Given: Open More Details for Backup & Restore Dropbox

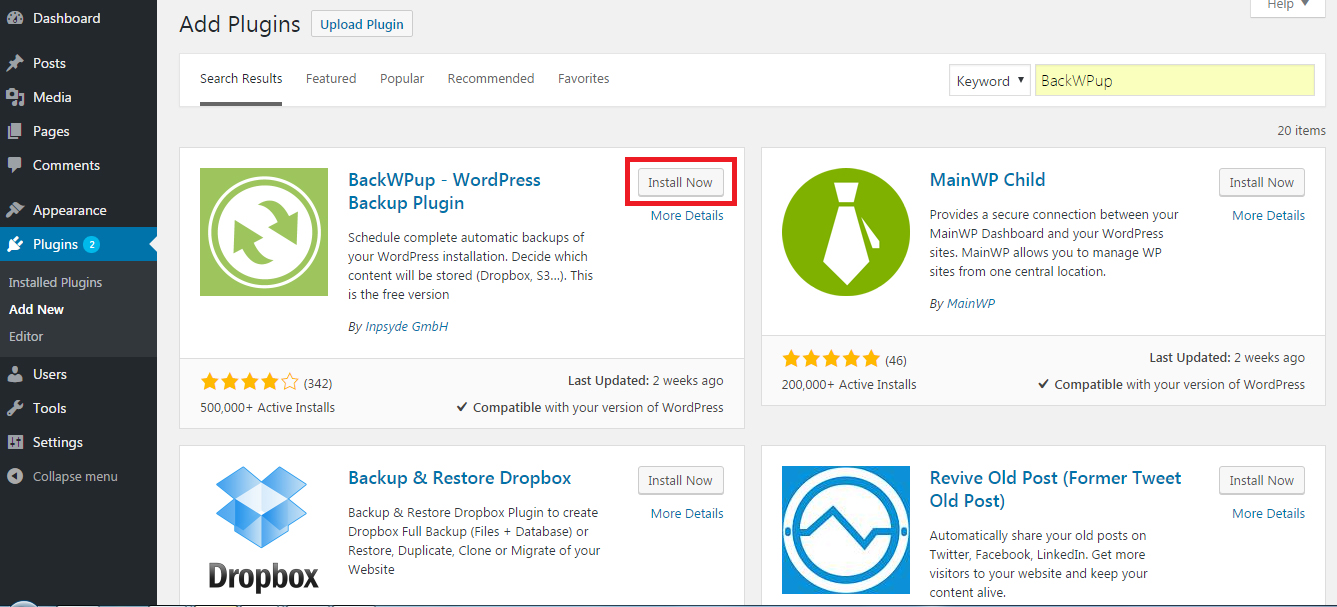Looking at the screenshot, I should 687,514.
